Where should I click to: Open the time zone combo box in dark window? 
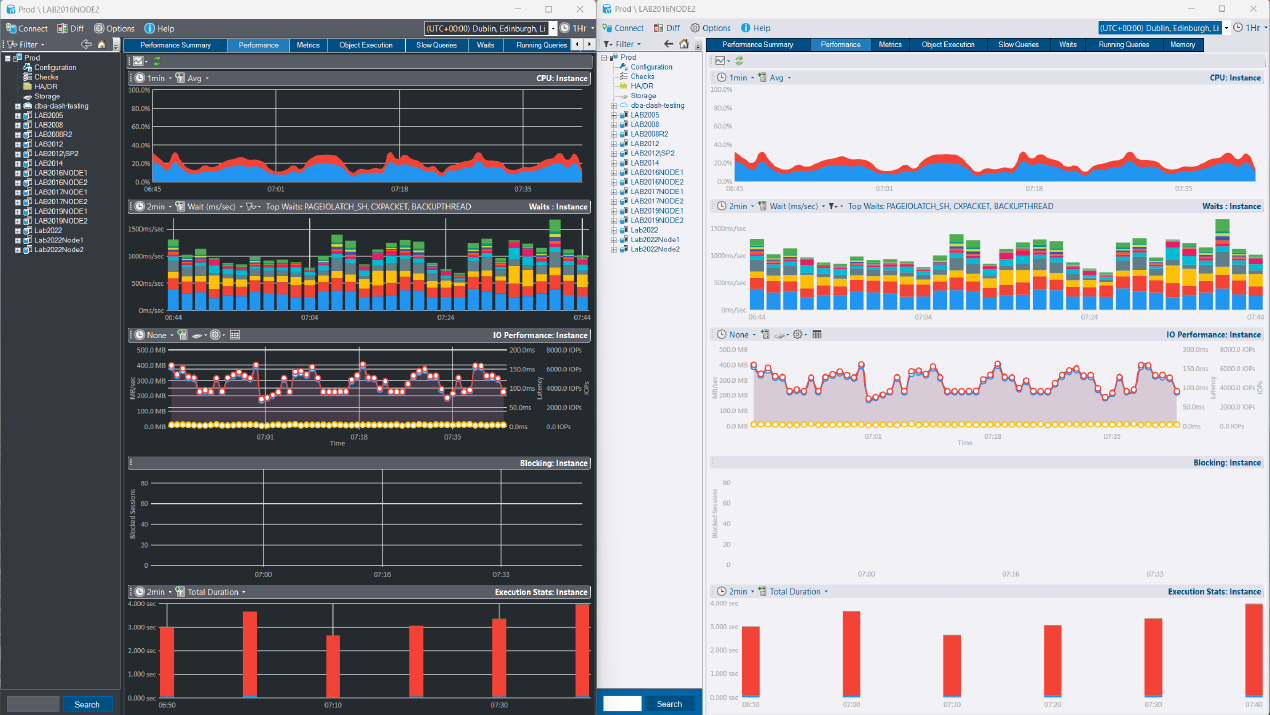tap(490, 28)
